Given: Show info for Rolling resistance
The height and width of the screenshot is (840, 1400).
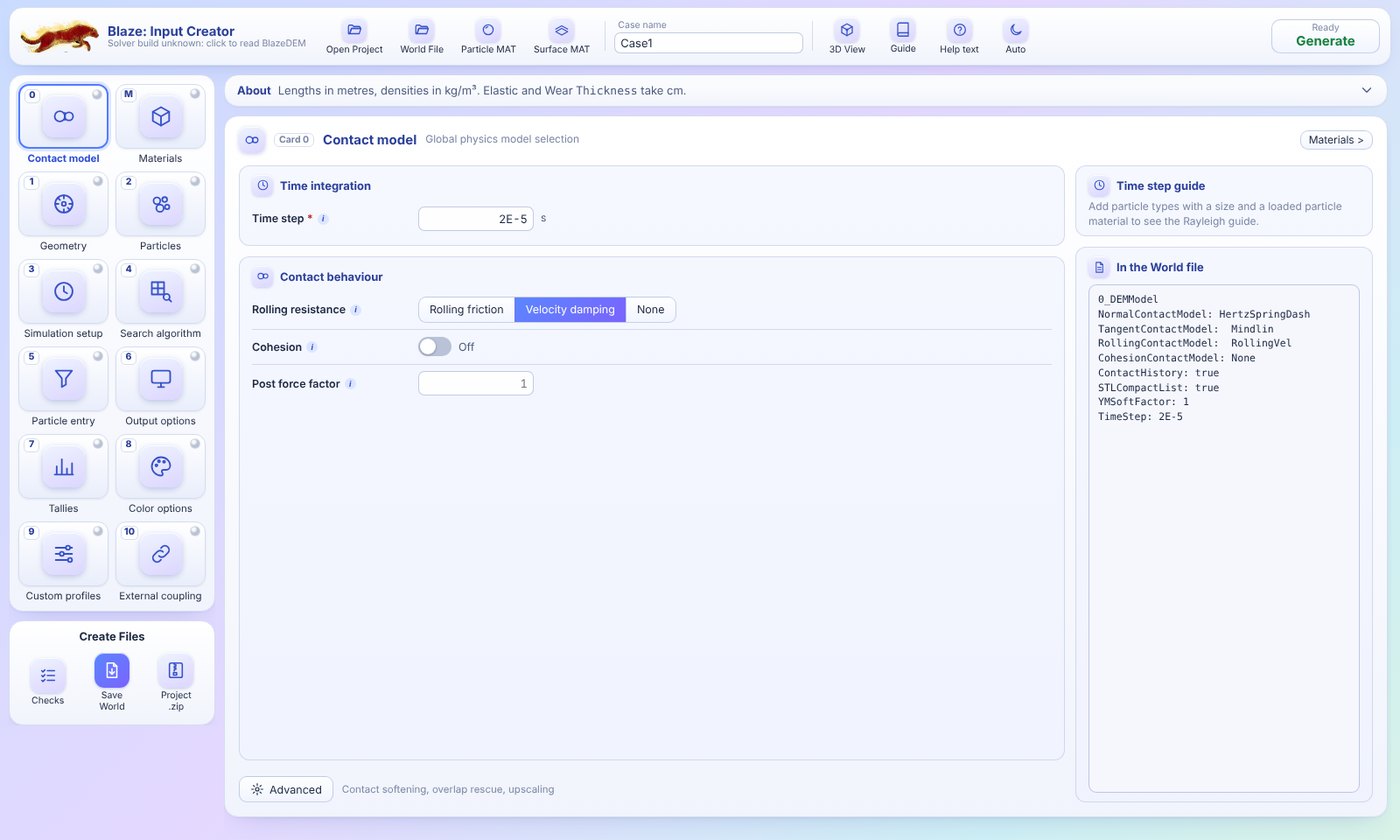Looking at the screenshot, I should tap(355, 310).
